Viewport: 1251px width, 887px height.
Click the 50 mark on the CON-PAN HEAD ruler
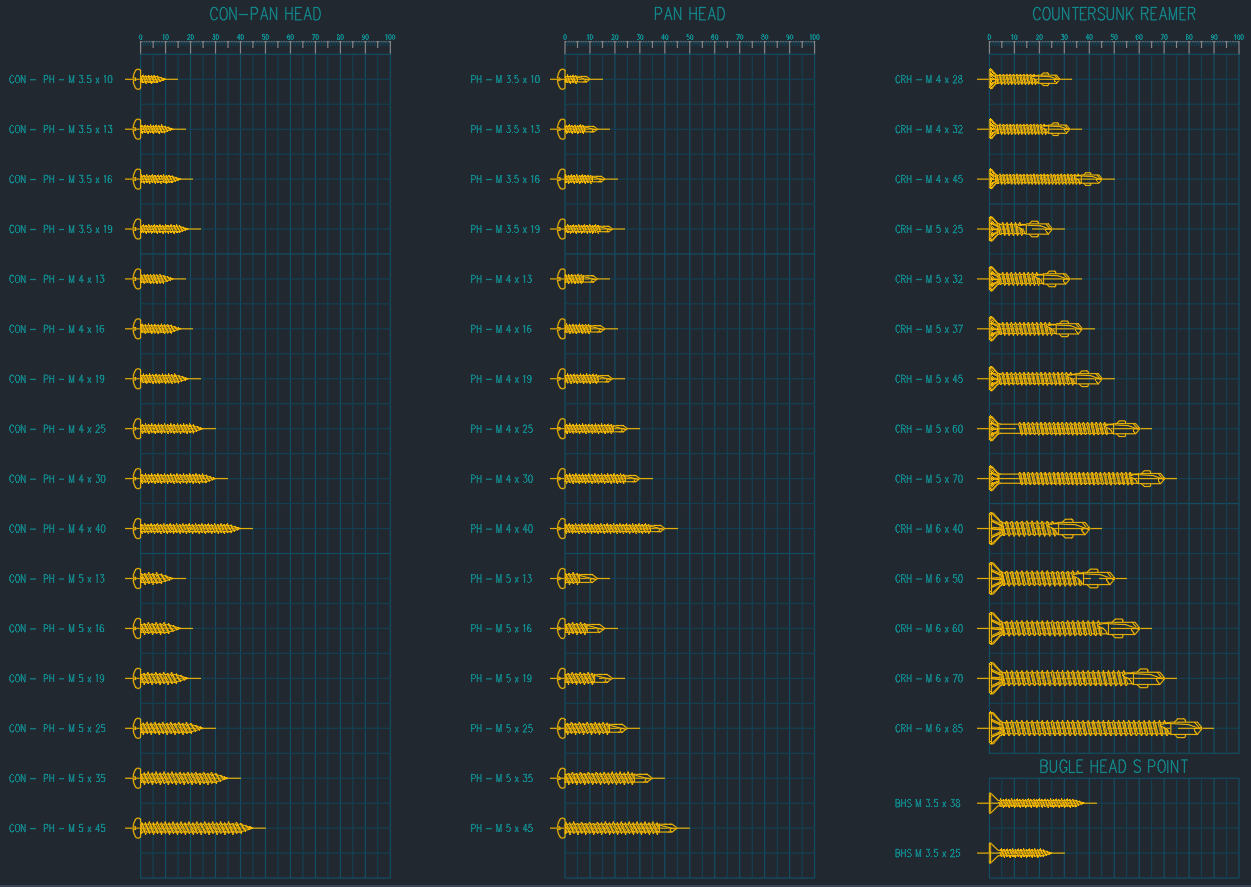(265, 38)
